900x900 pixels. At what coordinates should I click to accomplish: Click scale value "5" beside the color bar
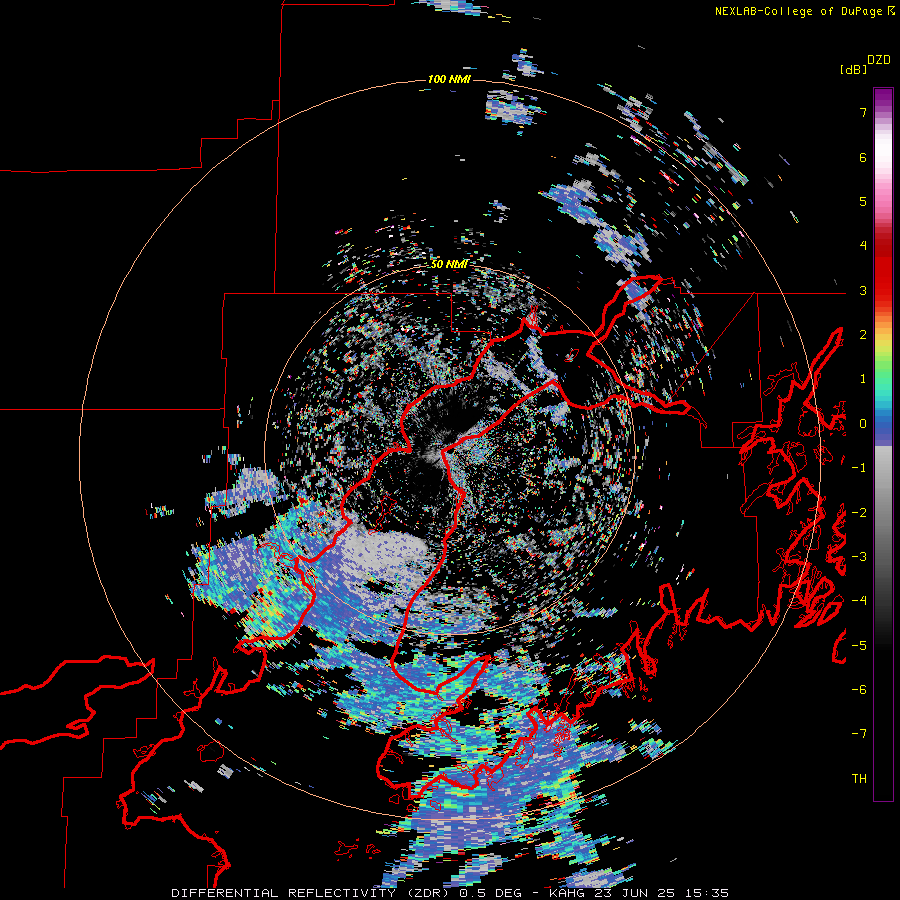coord(863,201)
